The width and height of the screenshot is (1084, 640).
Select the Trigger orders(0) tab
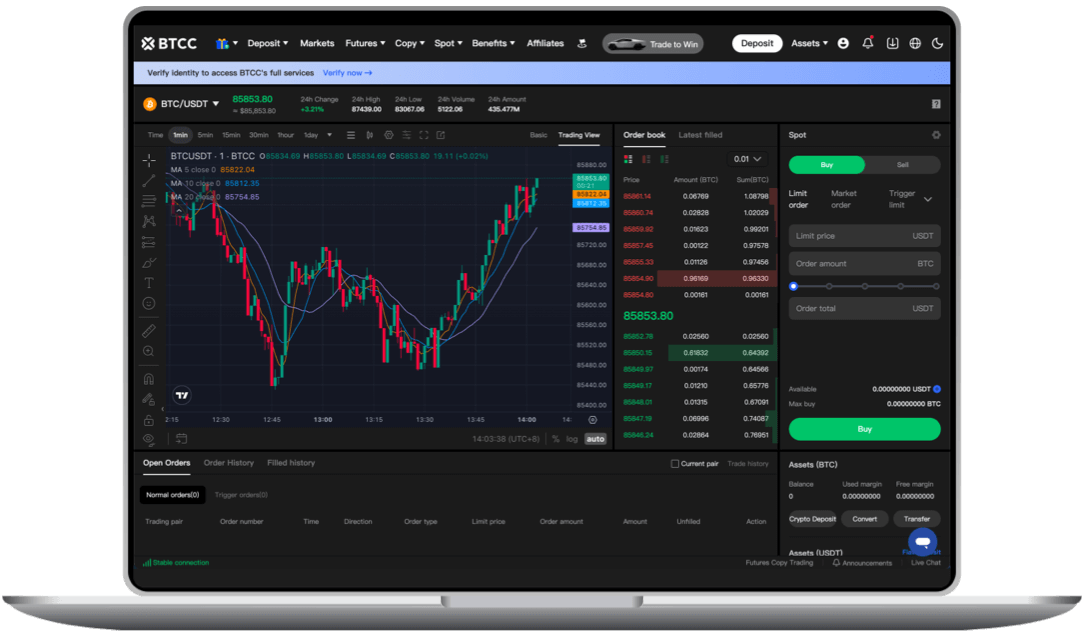point(241,495)
